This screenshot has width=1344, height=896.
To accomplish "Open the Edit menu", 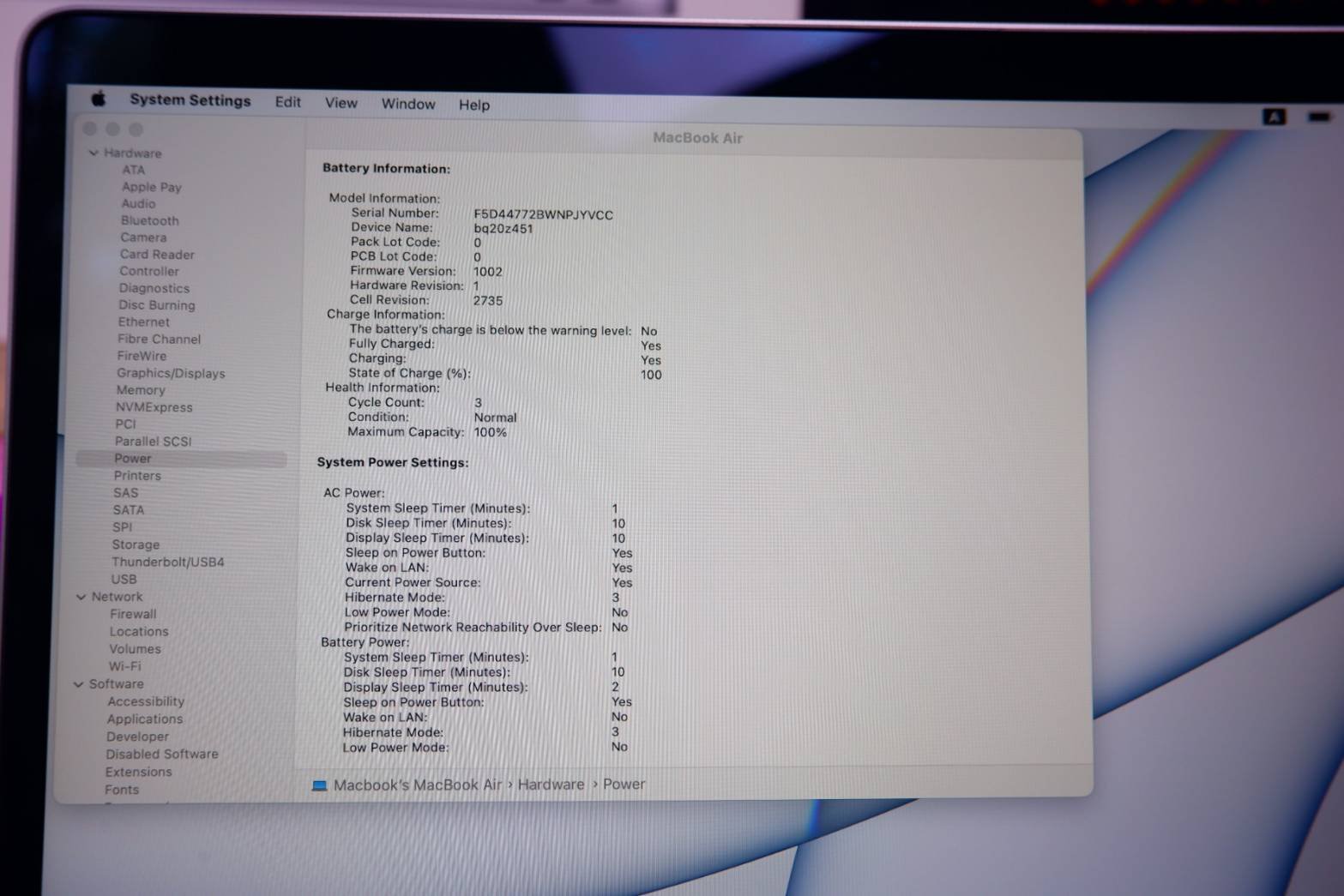I will click(x=287, y=102).
